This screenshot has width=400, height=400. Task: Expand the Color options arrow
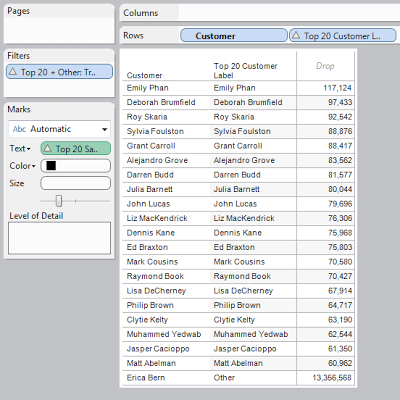pyautogui.click(x=34, y=166)
